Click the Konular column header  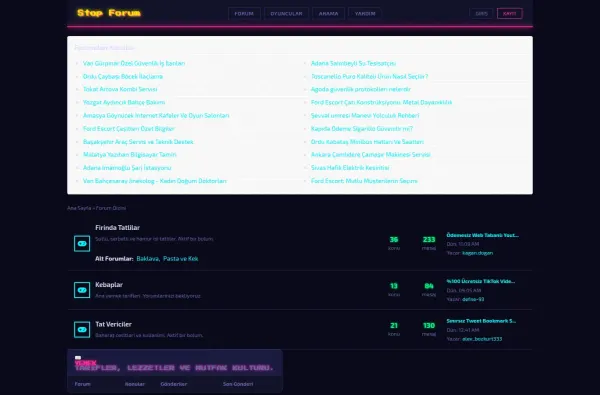point(135,384)
